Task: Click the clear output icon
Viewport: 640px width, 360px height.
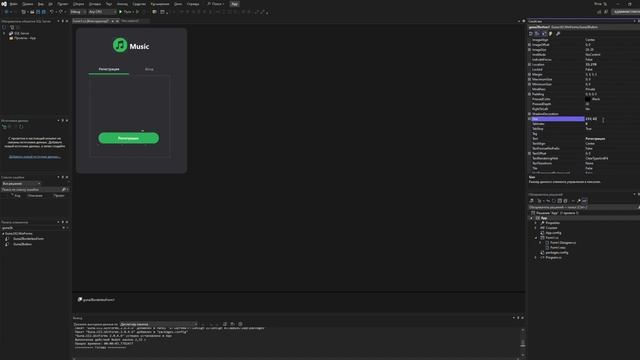Action: (225, 324)
